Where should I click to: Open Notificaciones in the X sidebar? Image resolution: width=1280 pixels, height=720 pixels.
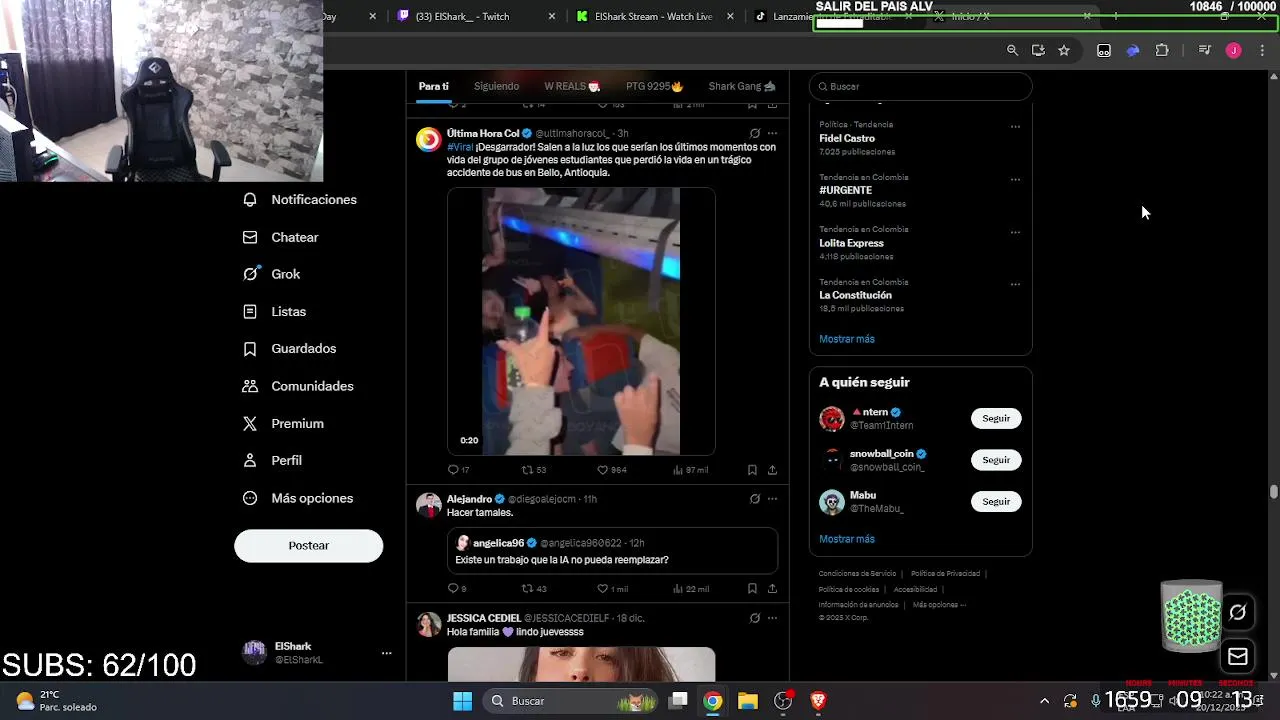[x=300, y=199]
